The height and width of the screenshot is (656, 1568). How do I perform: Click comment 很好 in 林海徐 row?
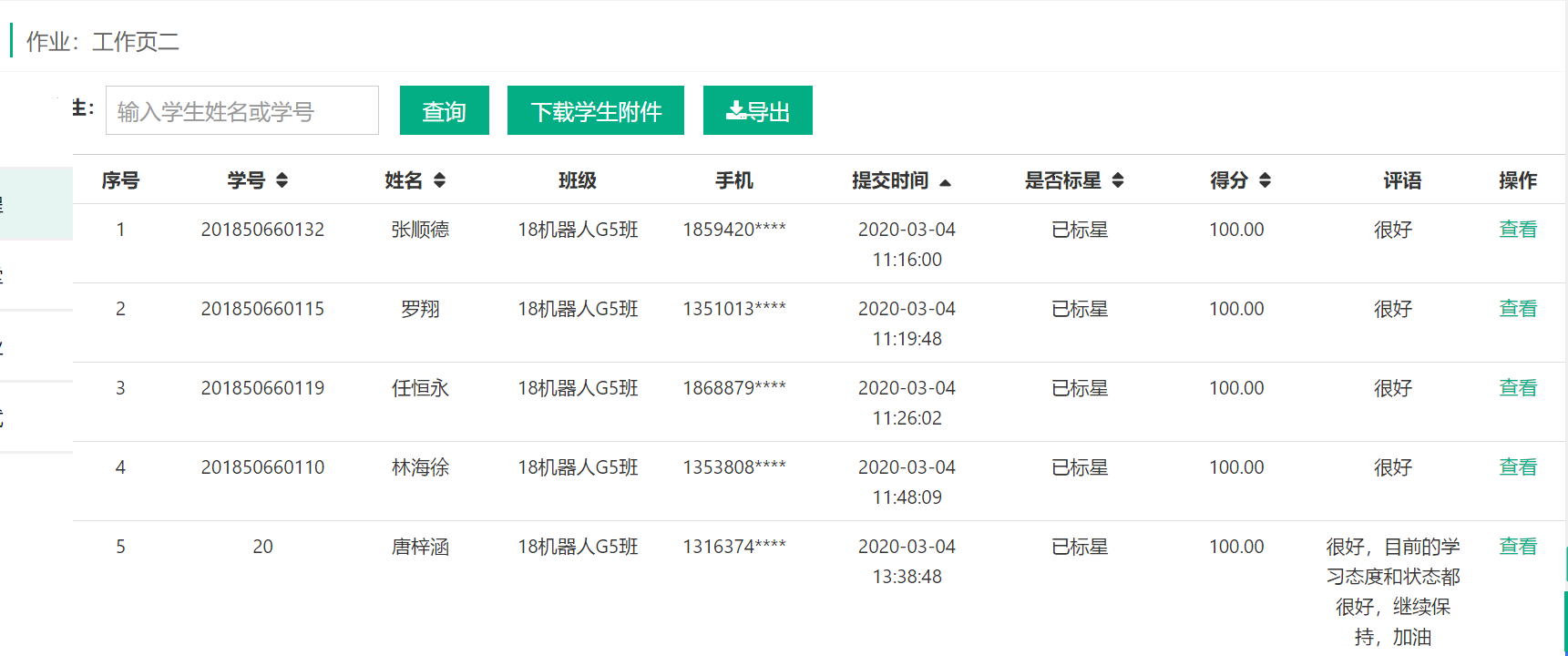pos(1393,467)
